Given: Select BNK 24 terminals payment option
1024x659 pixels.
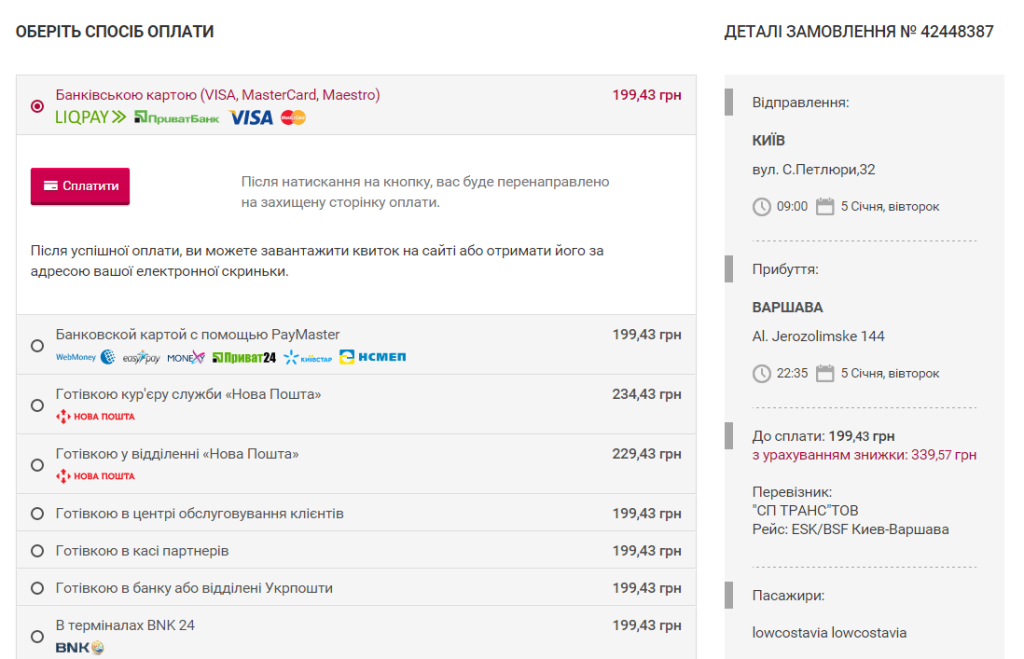Looking at the screenshot, I should (37, 636).
